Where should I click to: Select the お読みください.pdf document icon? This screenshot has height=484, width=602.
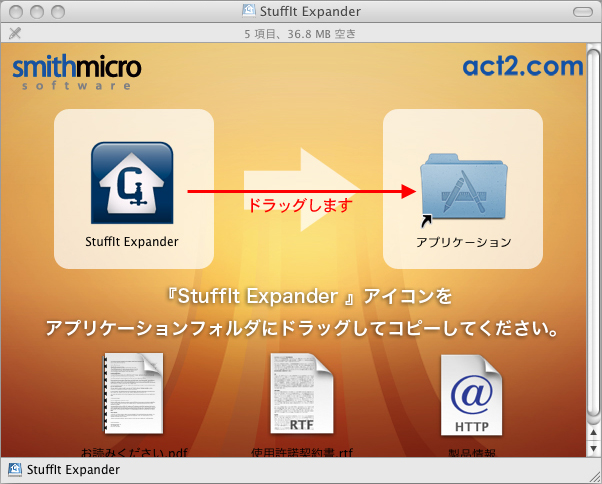point(133,394)
